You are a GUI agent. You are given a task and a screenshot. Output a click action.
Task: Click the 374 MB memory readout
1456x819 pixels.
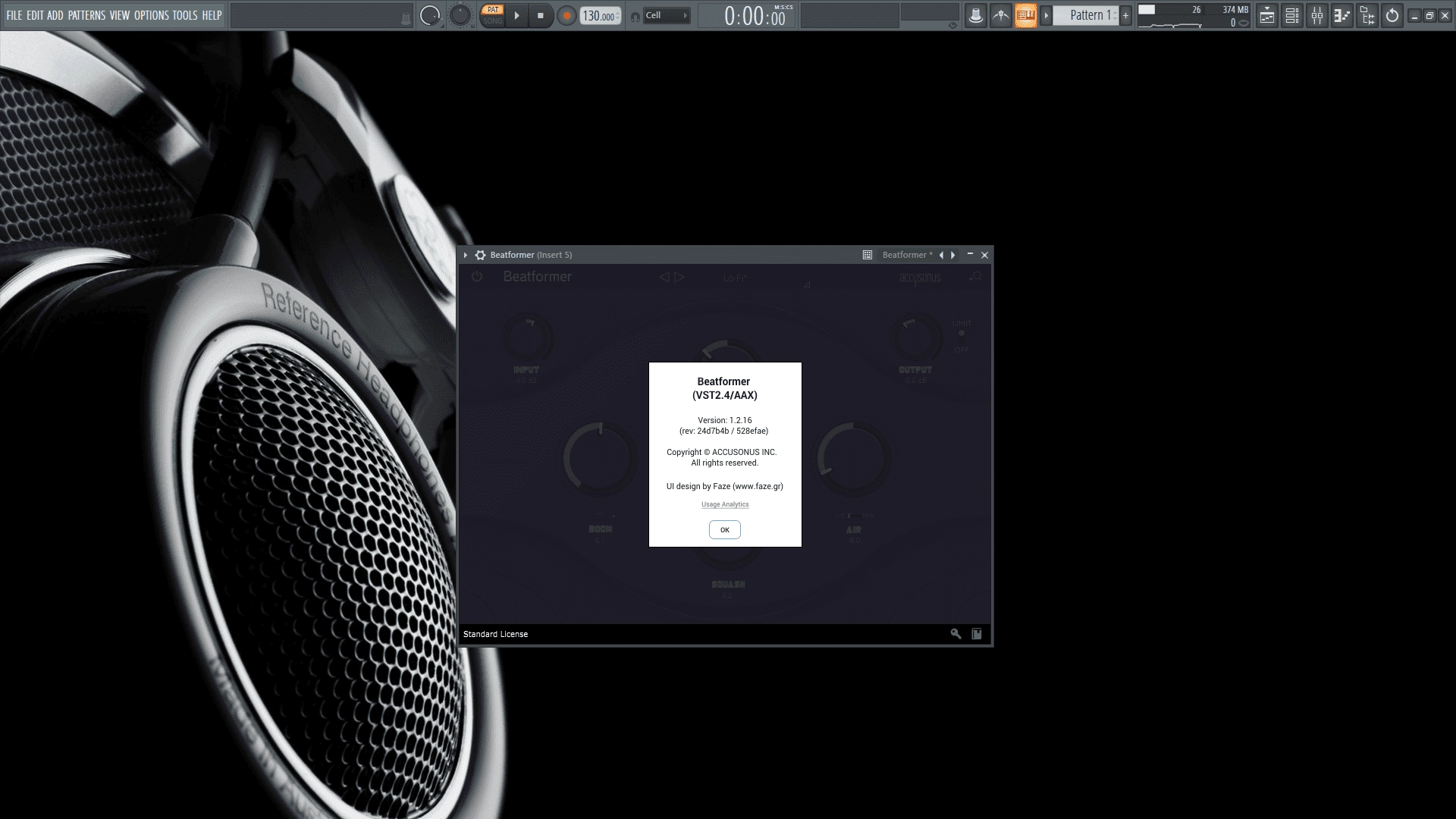(x=1235, y=10)
